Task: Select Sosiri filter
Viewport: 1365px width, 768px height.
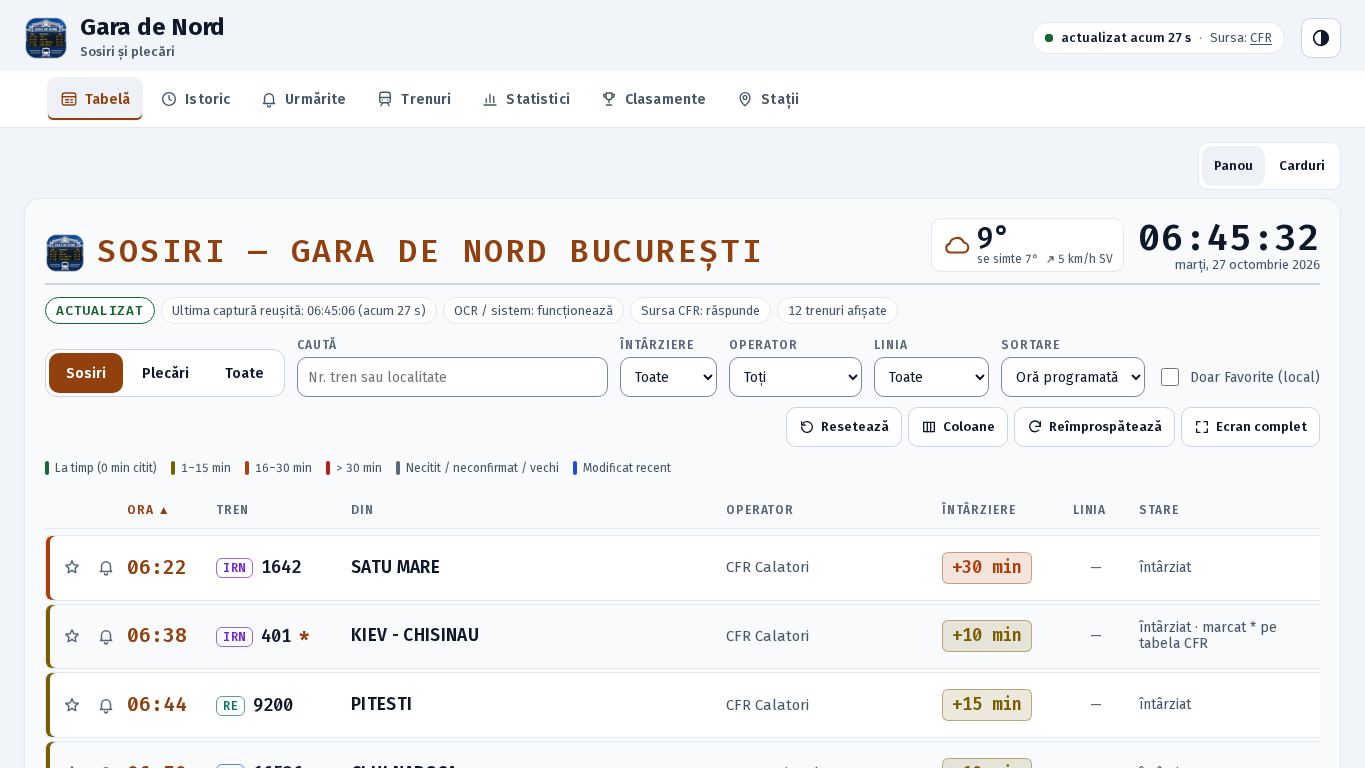Action: [x=86, y=373]
